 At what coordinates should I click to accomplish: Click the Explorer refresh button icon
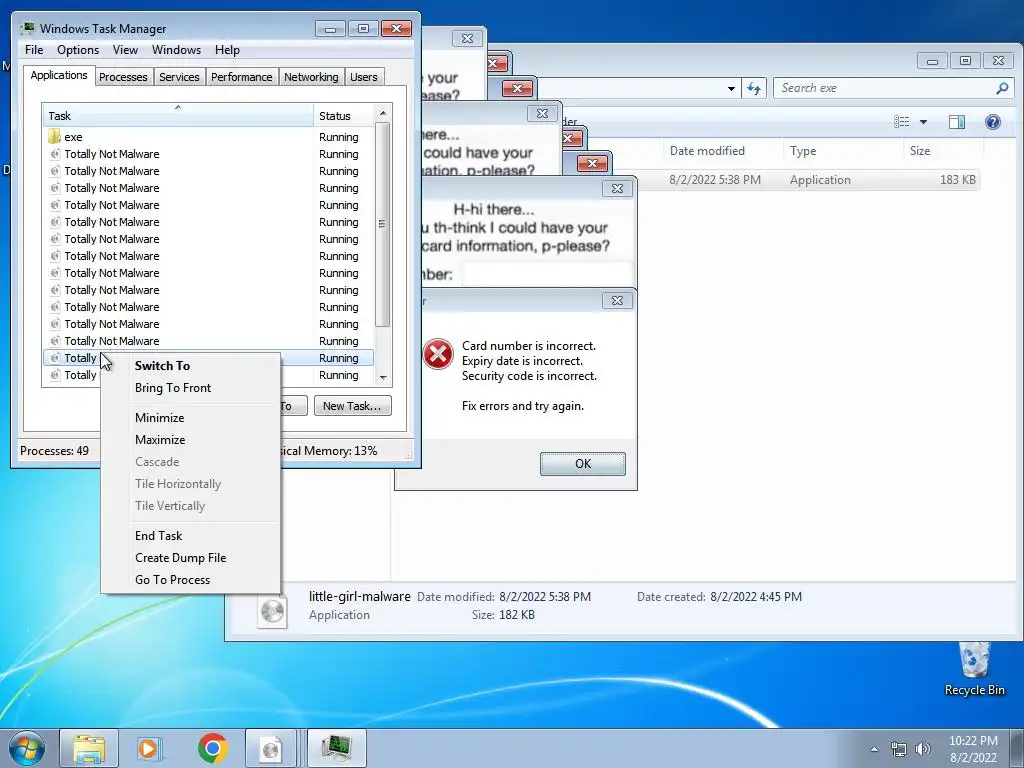754,88
